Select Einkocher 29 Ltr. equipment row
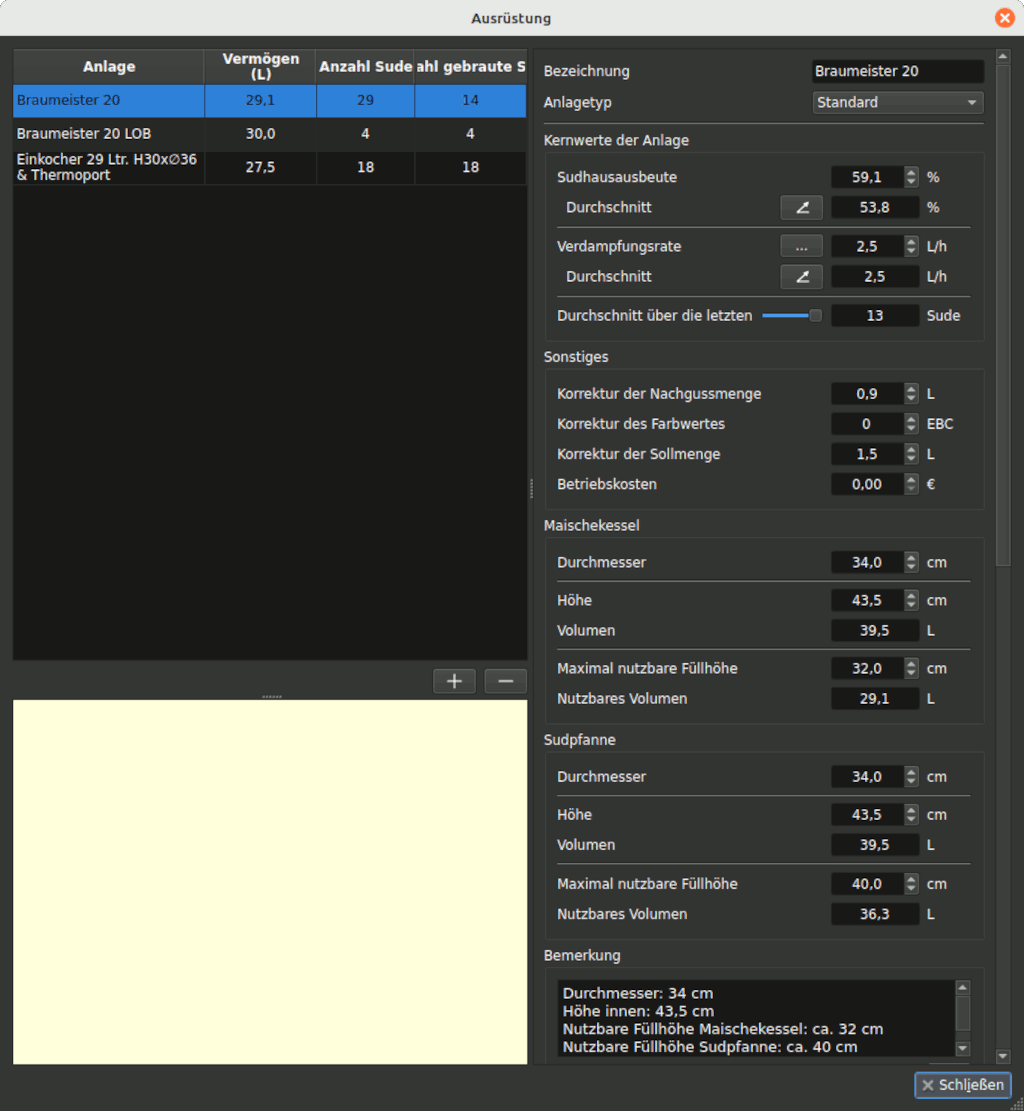The image size is (1024, 1111). (x=108, y=167)
